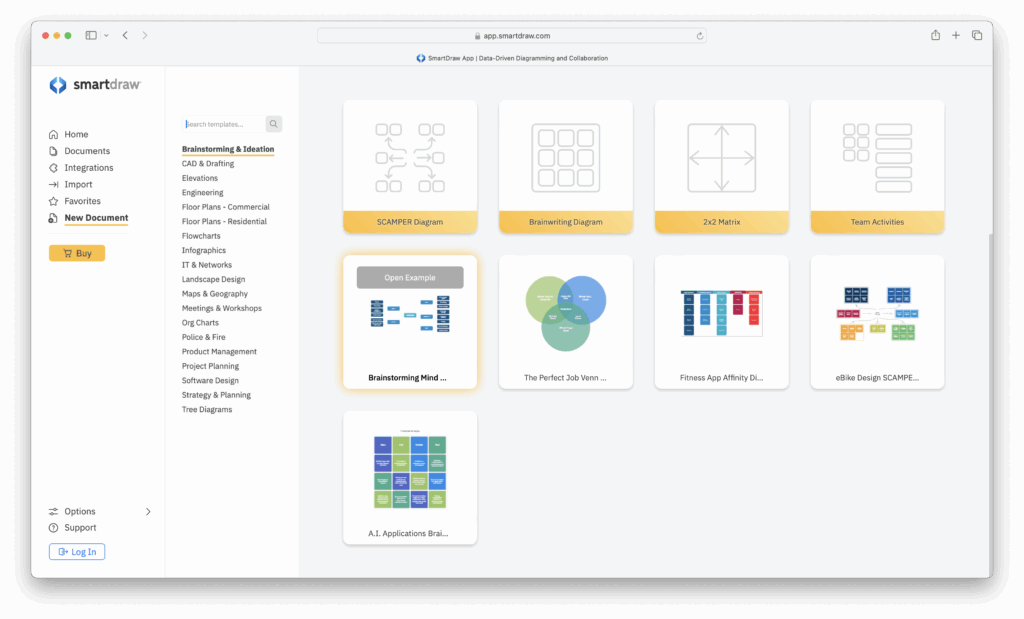
Task: Show Safari tab overview icon
Action: (977, 35)
